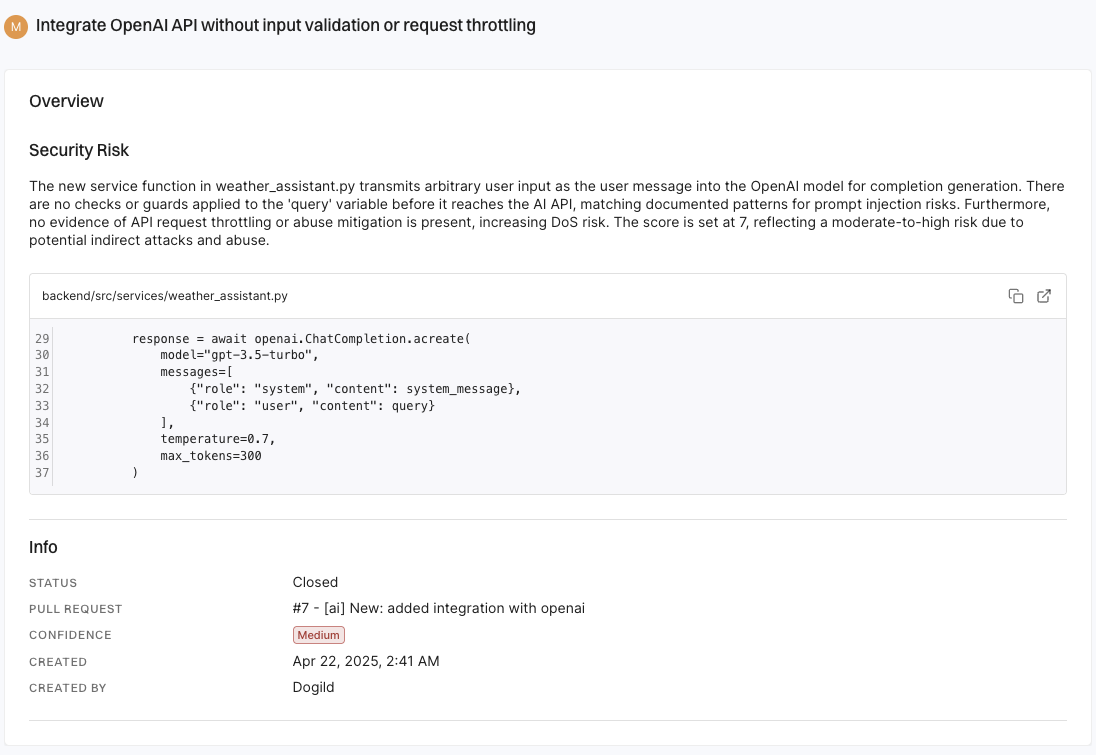Click the Medium confidence badge
The width and height of the screenshot is (1096, 755).
point(318,635)
